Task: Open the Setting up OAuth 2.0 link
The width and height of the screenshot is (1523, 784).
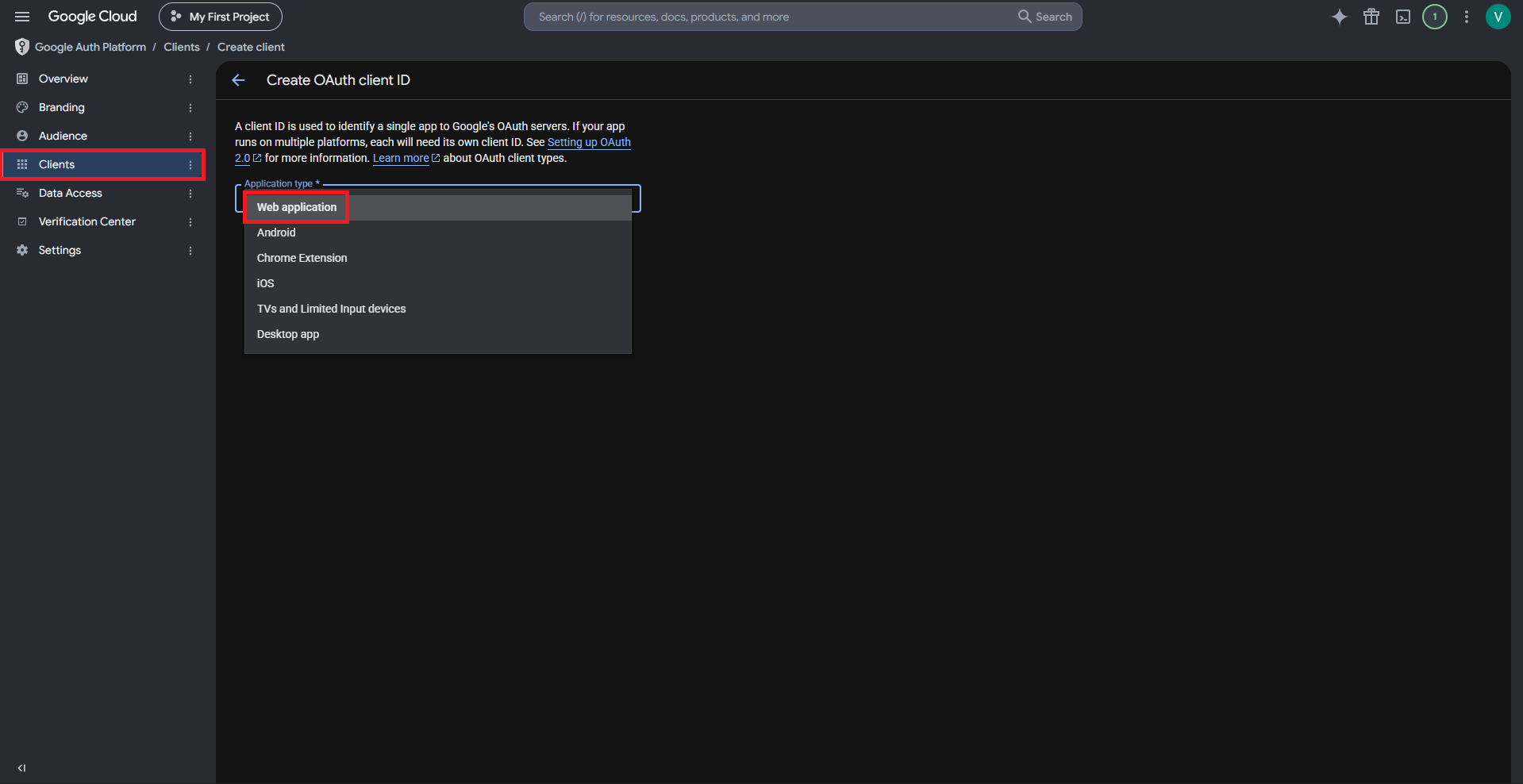Action: (589, 142)
